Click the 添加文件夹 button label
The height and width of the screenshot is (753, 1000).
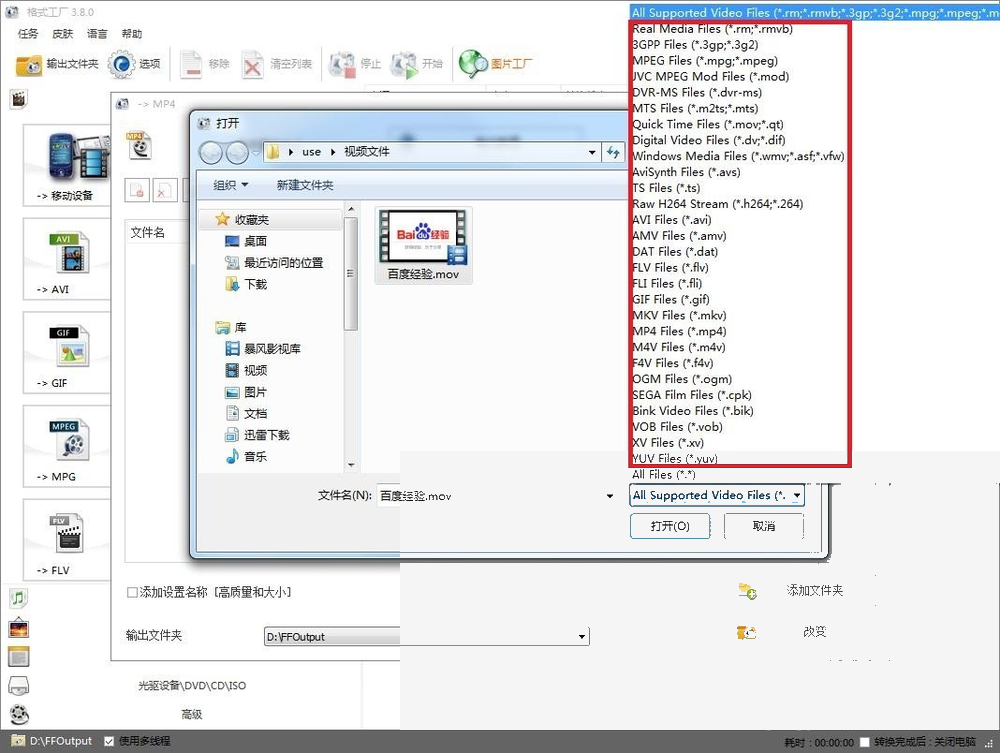tap(814, 590)
